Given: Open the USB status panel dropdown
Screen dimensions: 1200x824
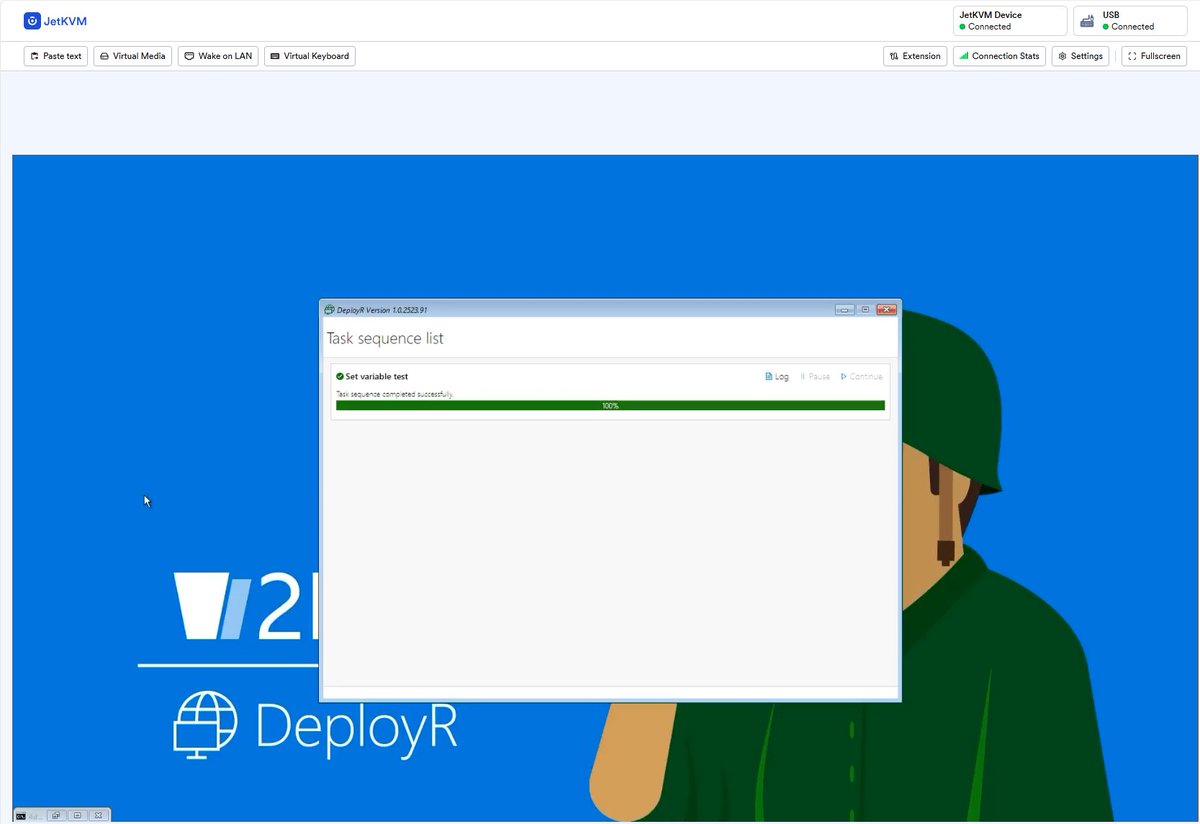Looking at the screenshot, I should 1129,20.
